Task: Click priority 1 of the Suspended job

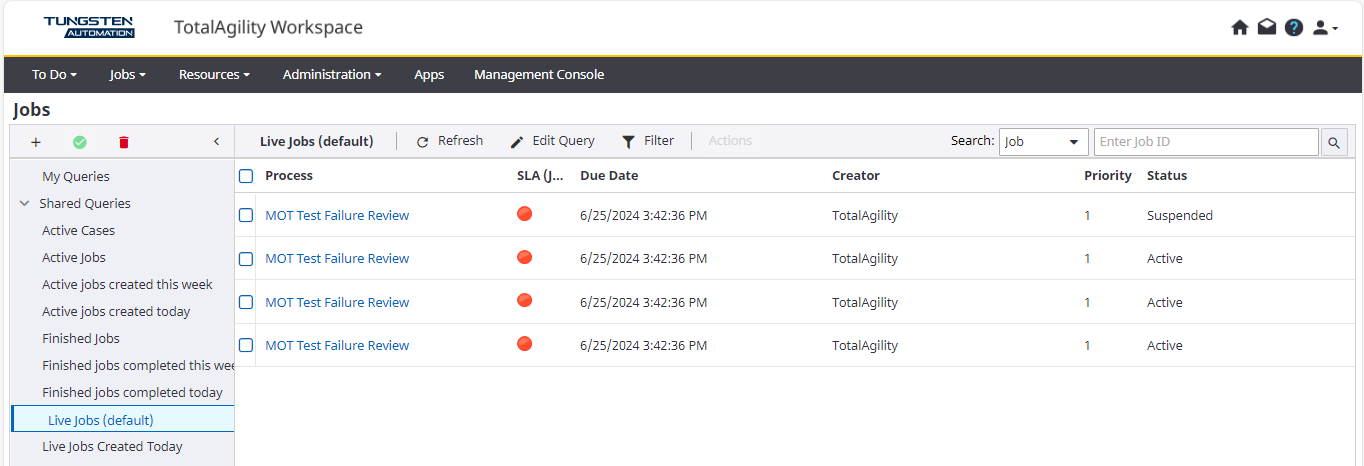Action: coord(1087,215)
